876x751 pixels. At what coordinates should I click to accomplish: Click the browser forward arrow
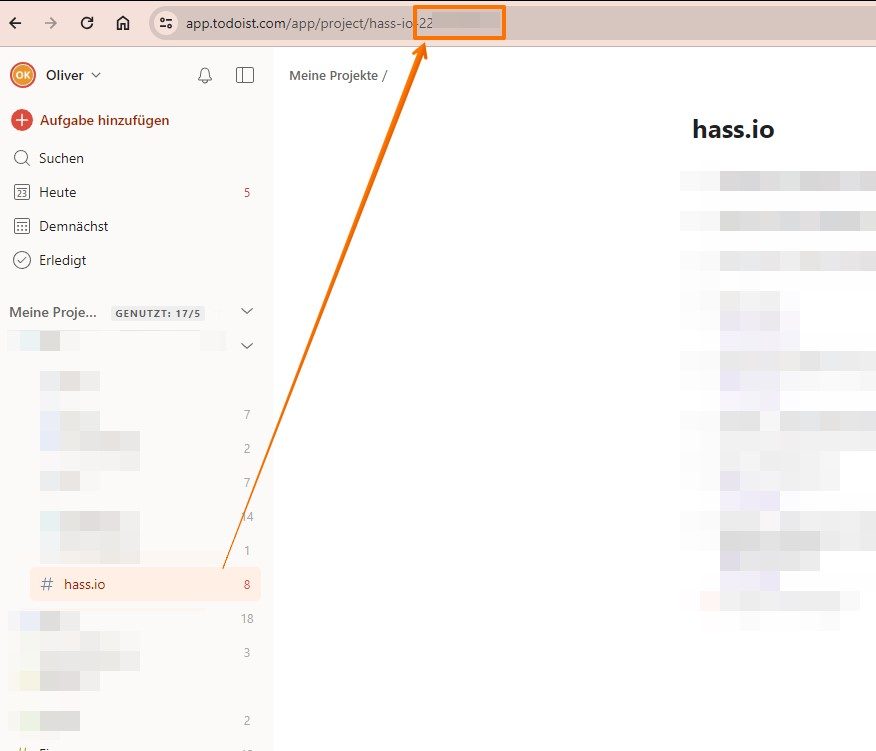[51, 23]
